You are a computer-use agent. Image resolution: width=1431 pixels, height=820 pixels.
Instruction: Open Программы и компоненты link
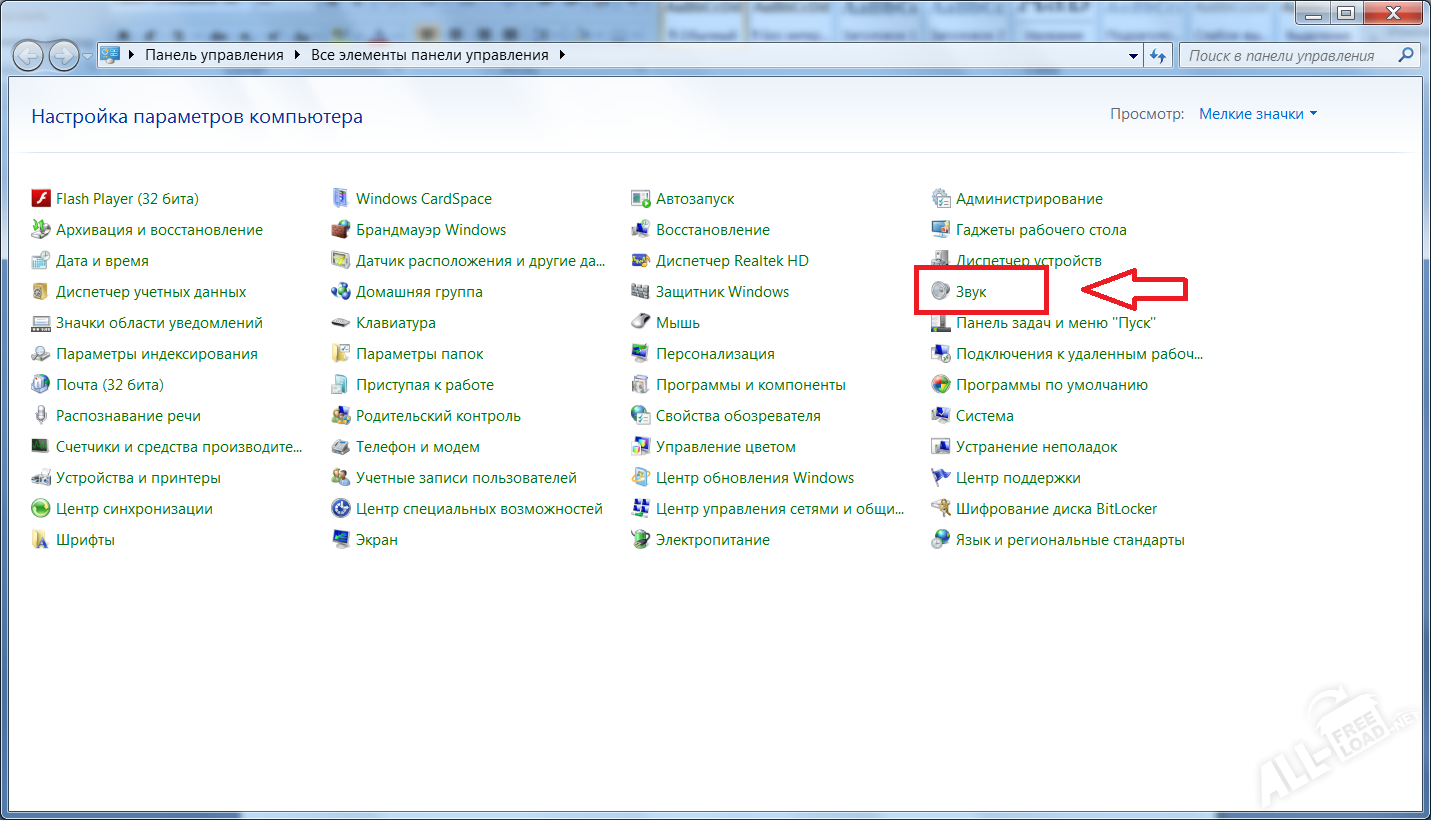[x=750, y=385]
